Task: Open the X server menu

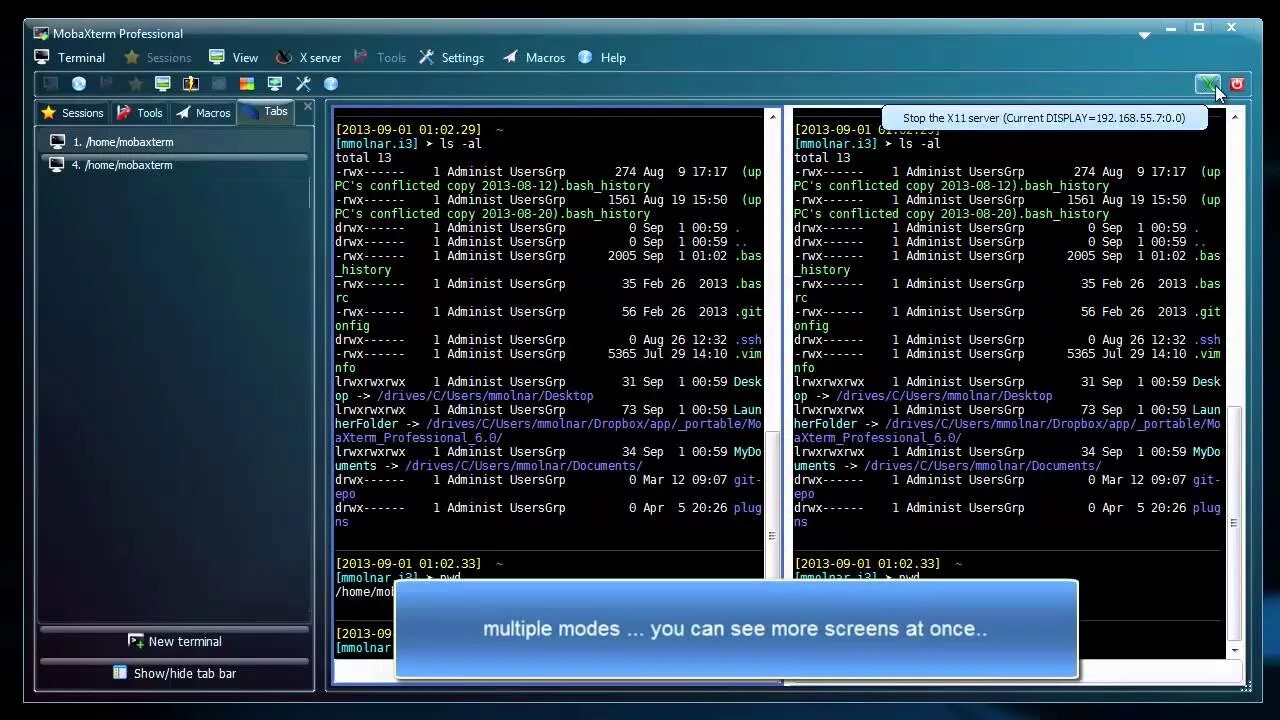Action: coord(308,57)
